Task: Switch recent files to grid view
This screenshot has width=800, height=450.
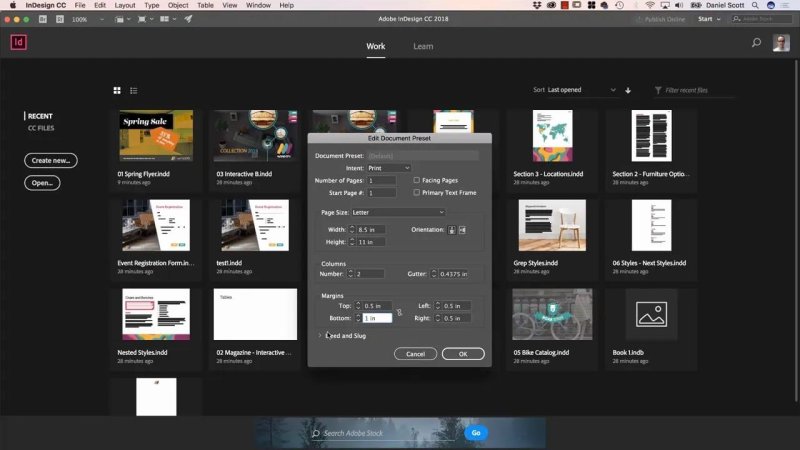Action: pos(117,90)
